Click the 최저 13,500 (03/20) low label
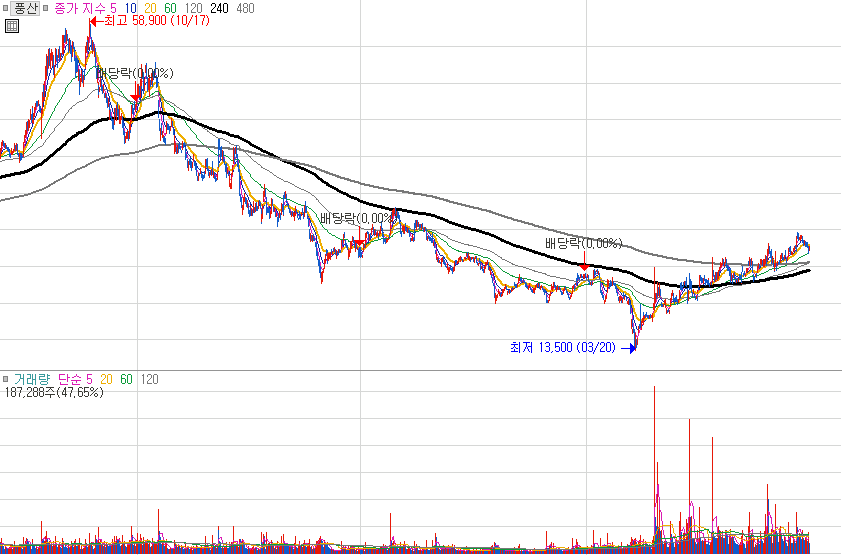 [x=563, y=347]
